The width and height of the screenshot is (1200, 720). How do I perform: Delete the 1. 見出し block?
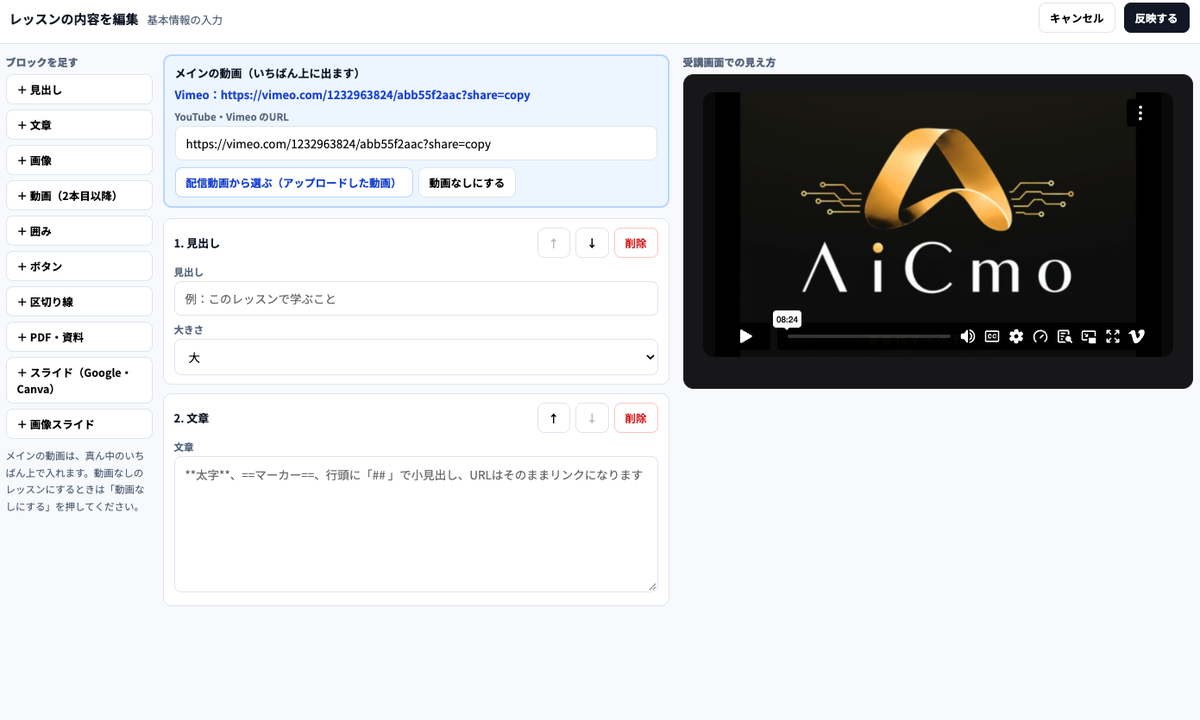[636, 243]
